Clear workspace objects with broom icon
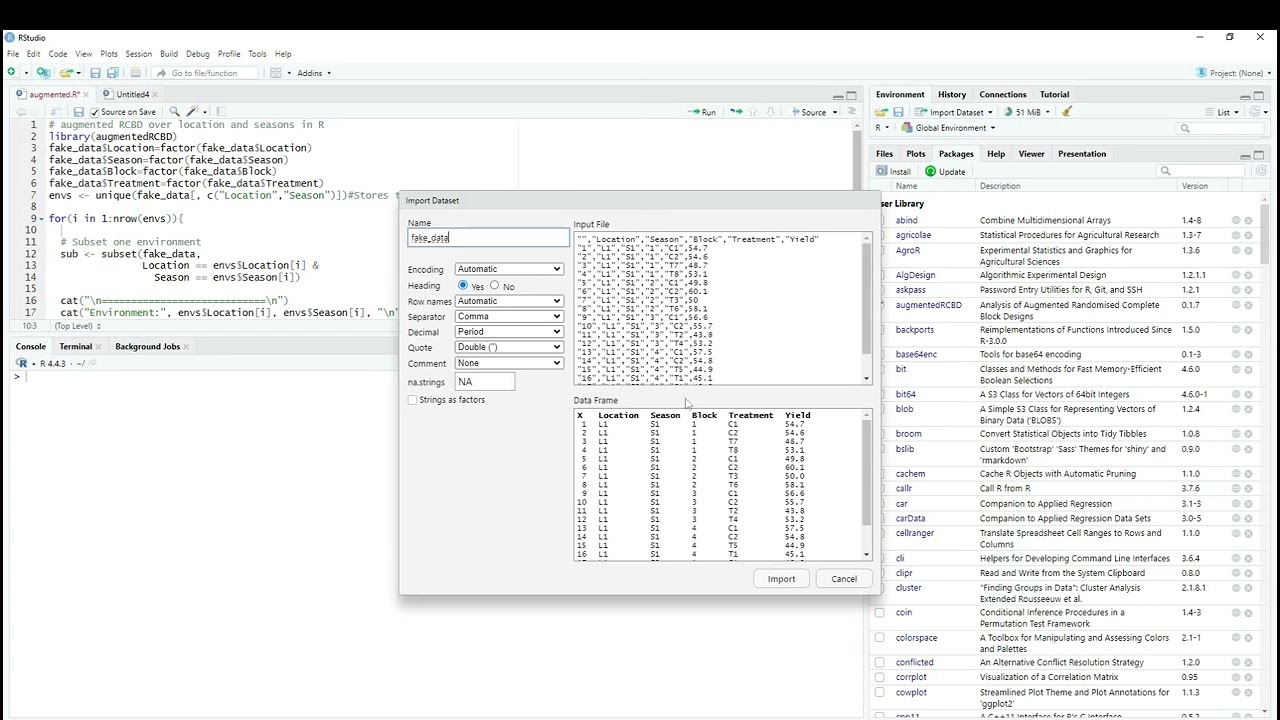The height and width of the screenshot is (720, 1280). [1067, 112]
